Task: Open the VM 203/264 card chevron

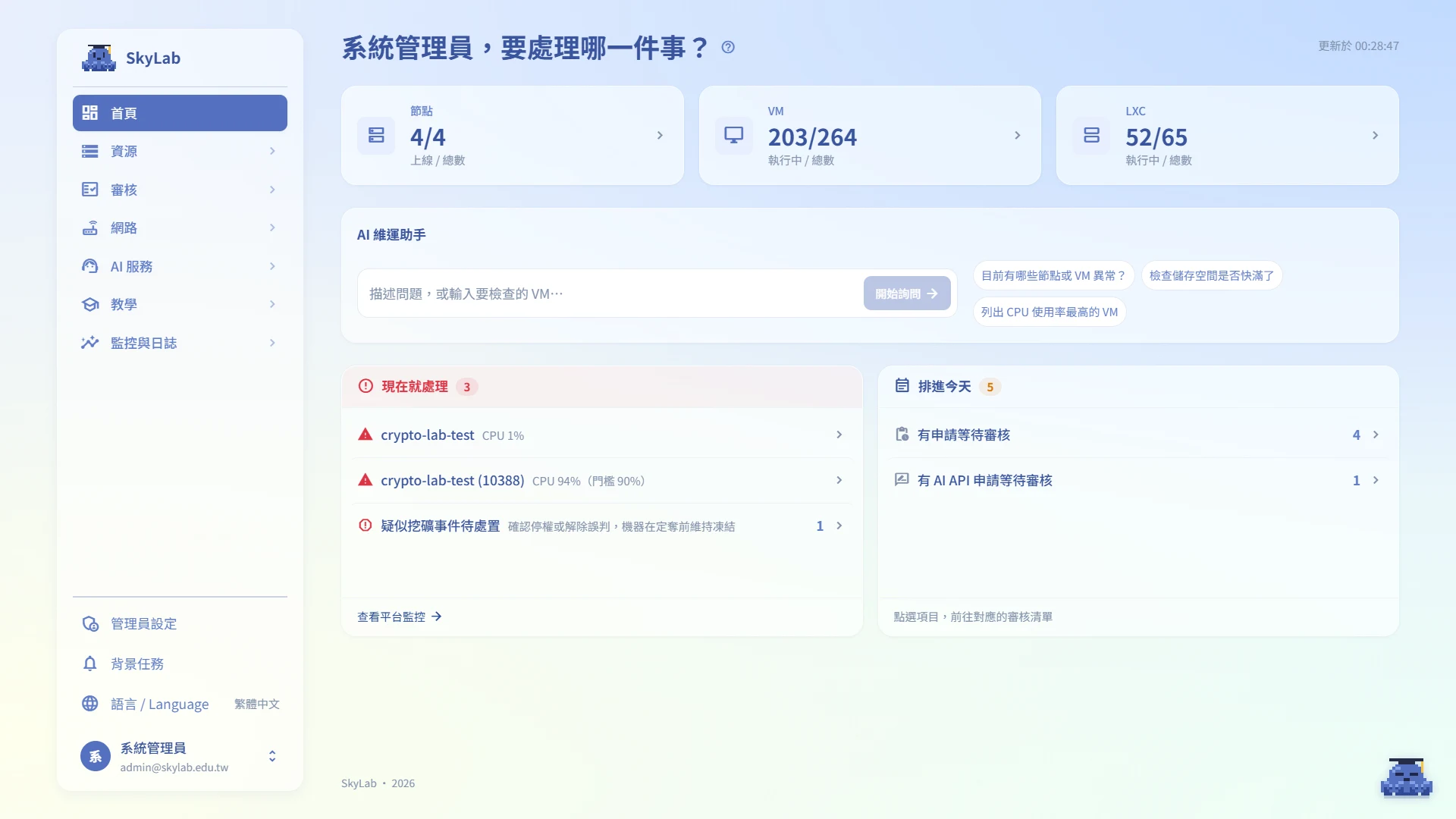Action: pyautogui.click(x=1018, y=135)
